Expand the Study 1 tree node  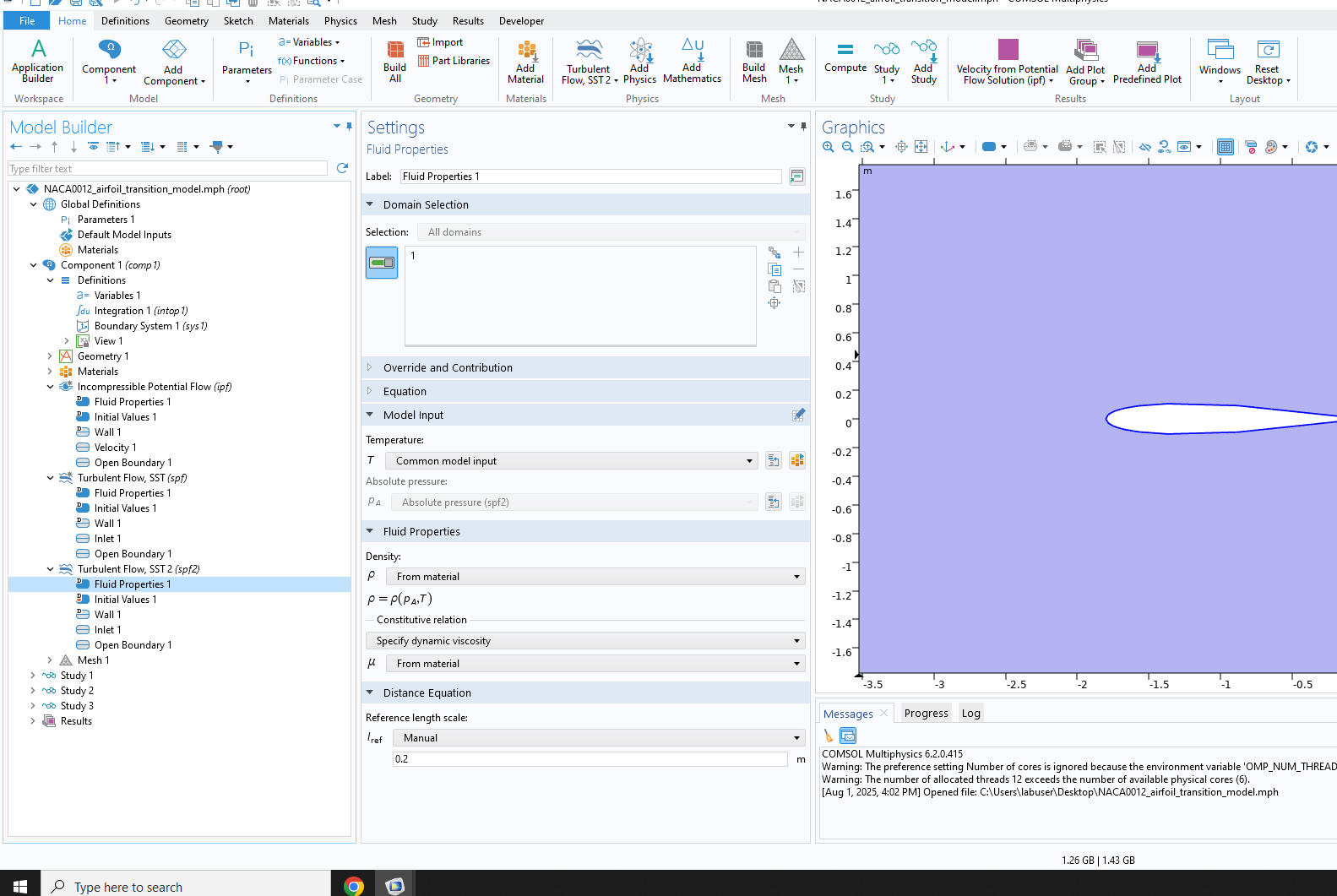33,676
